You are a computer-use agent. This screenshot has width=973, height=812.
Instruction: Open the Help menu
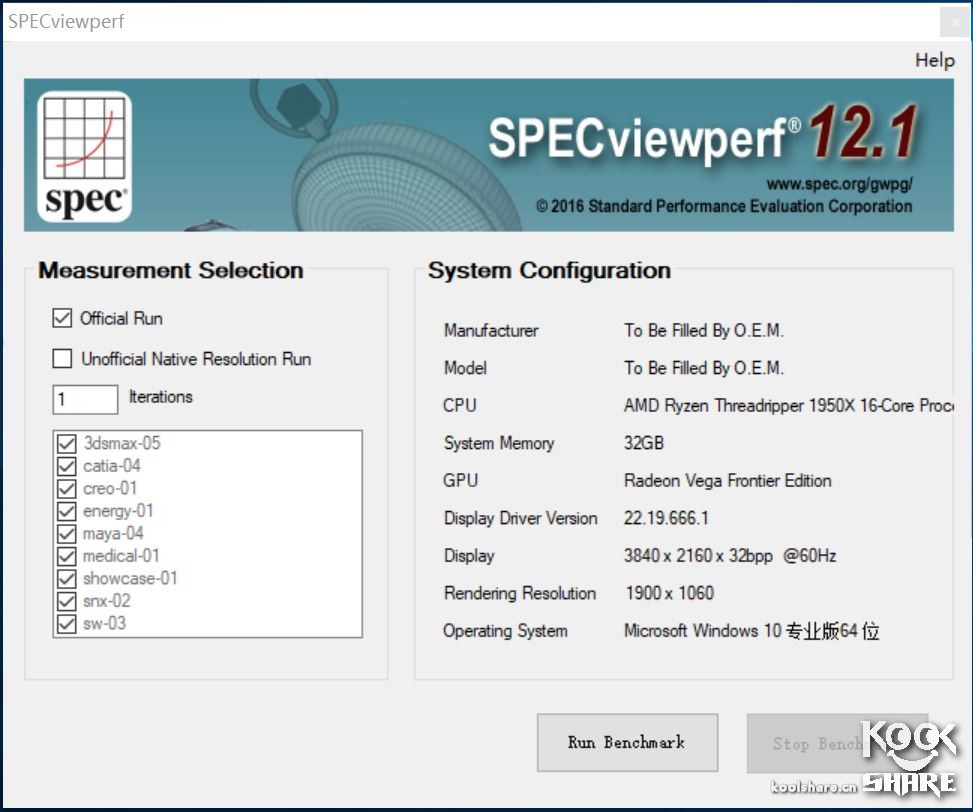[934, 60]
